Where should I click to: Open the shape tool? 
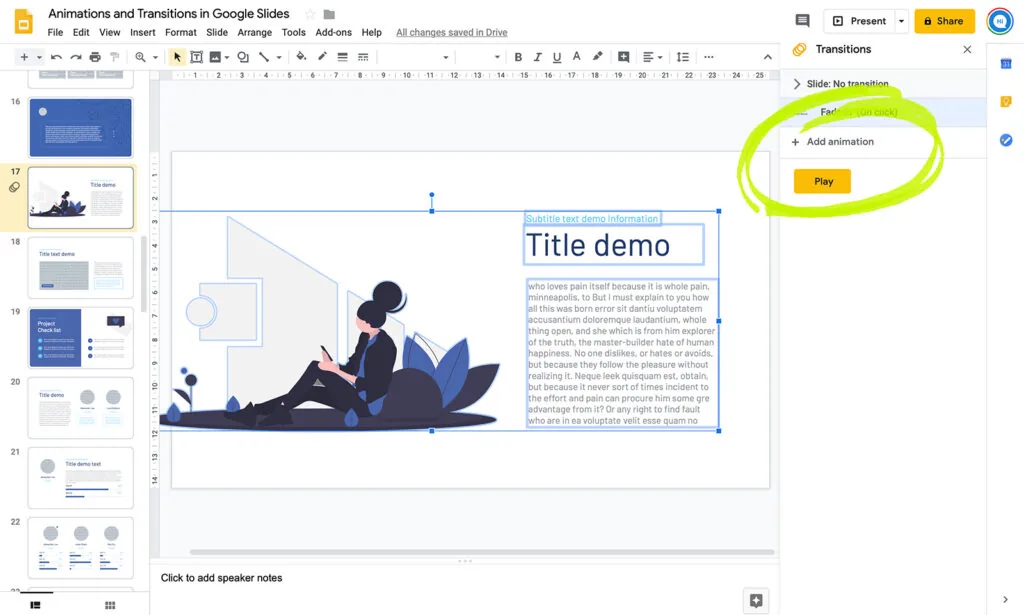pos(243,57)
